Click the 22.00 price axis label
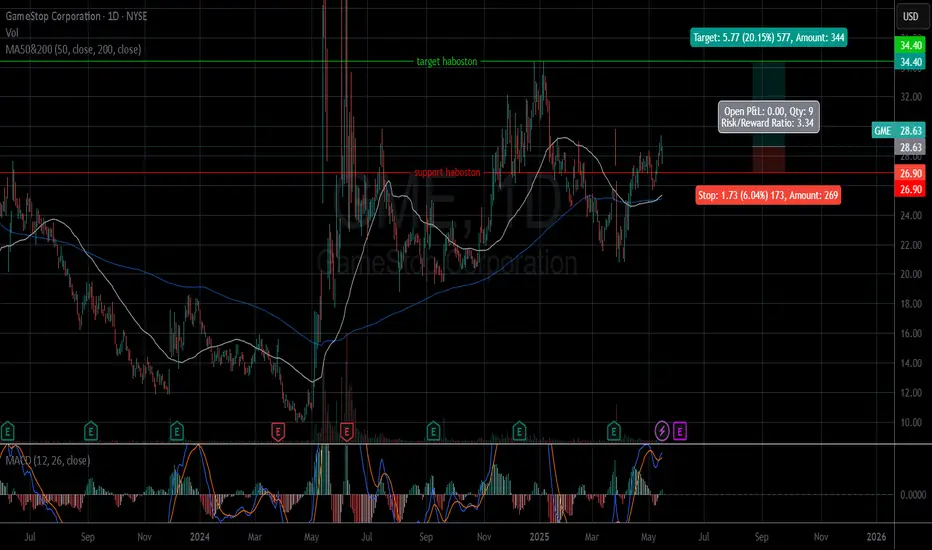932x550 pixels. pos(911,245)
